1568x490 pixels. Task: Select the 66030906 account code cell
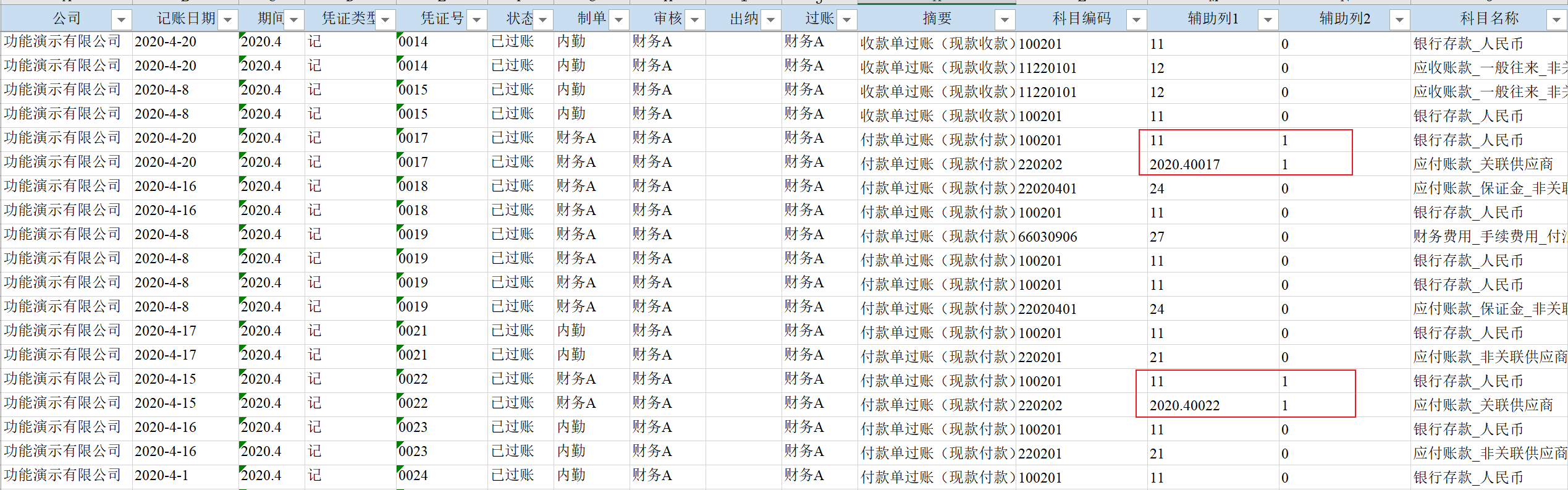point(1081,237)
